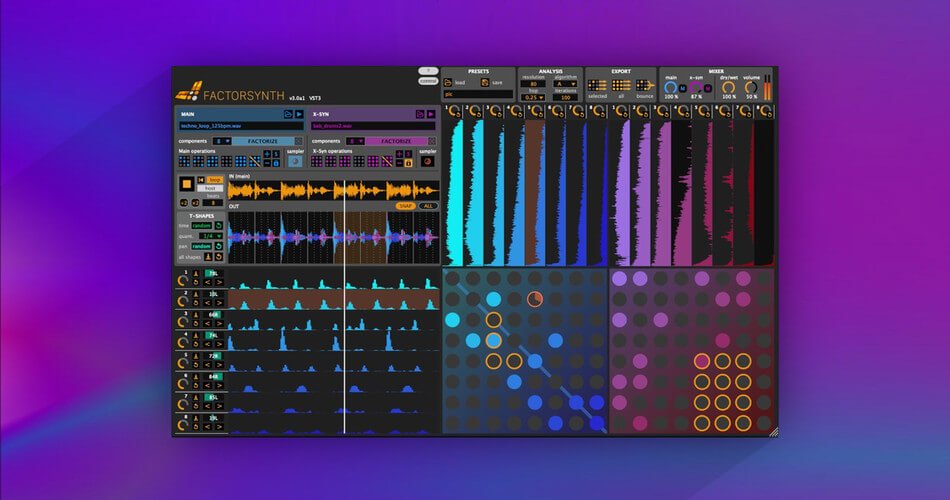This screenshot has width=950, height=500.
Task: Open file browser in X-SYN section
Action: 420,114
